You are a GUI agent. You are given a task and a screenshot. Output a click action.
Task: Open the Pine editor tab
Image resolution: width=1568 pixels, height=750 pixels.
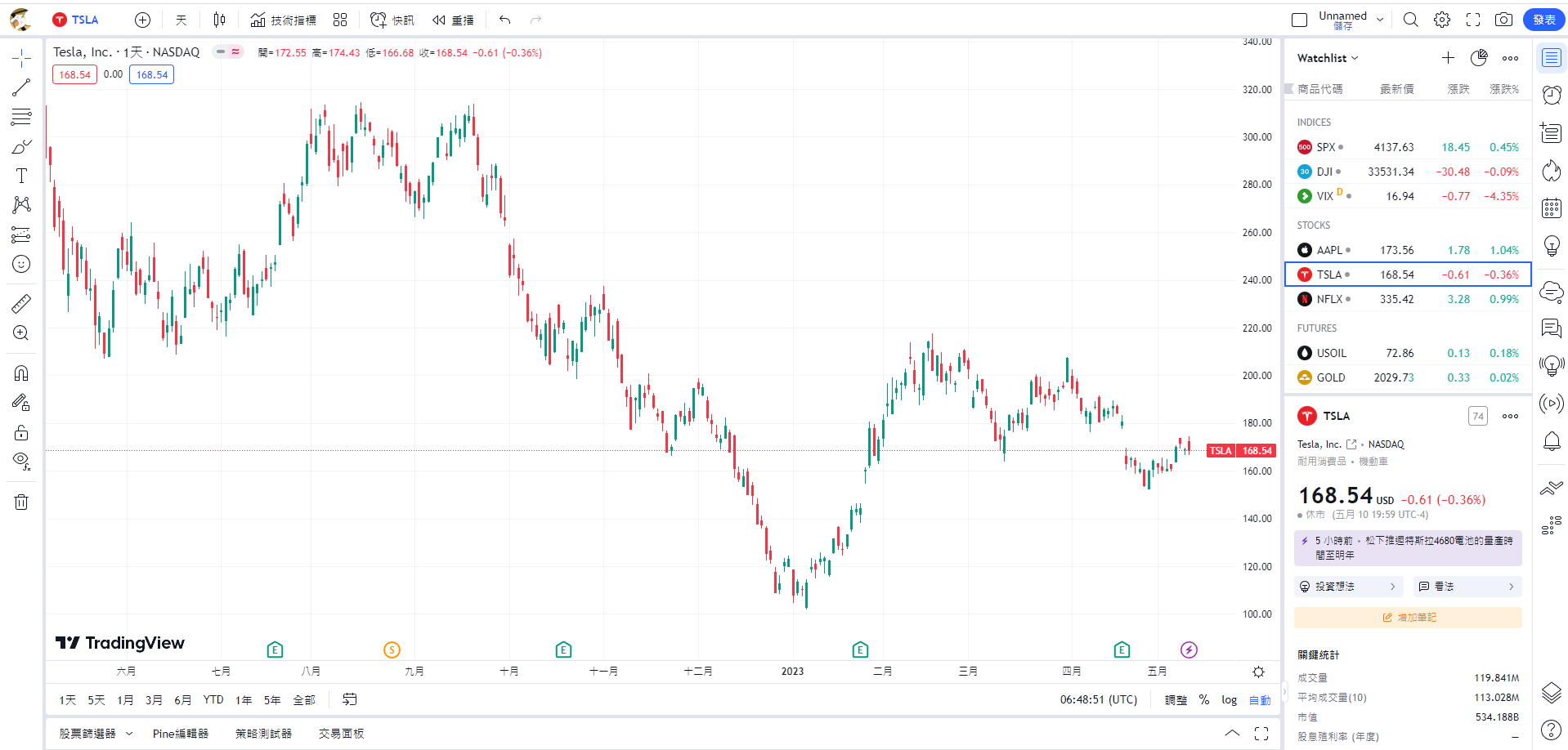tap(181, 734)
